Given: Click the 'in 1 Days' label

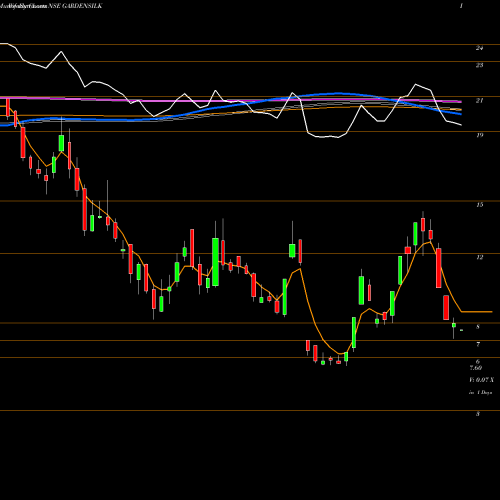Looking at the screenshot, I should pyautogui.click(x=481, y=393).
